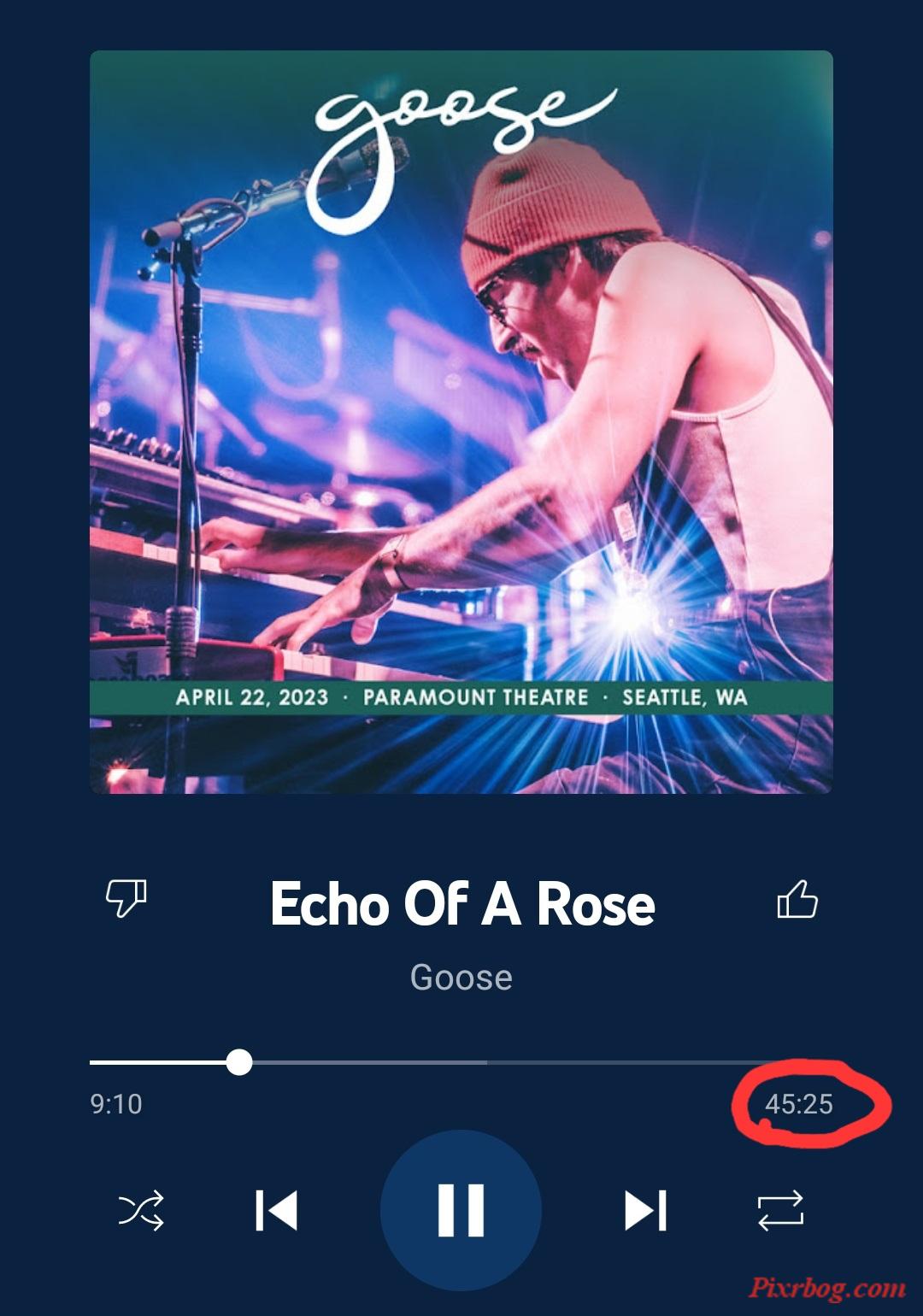Click the 9:10 elapsed time label
The height and width of the screenshot is (1316, 923).
click(x=116, y=1104)
